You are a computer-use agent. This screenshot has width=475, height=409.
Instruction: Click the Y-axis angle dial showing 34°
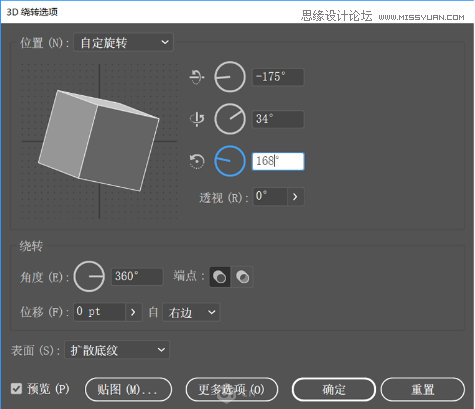click(x=230, y=119)
